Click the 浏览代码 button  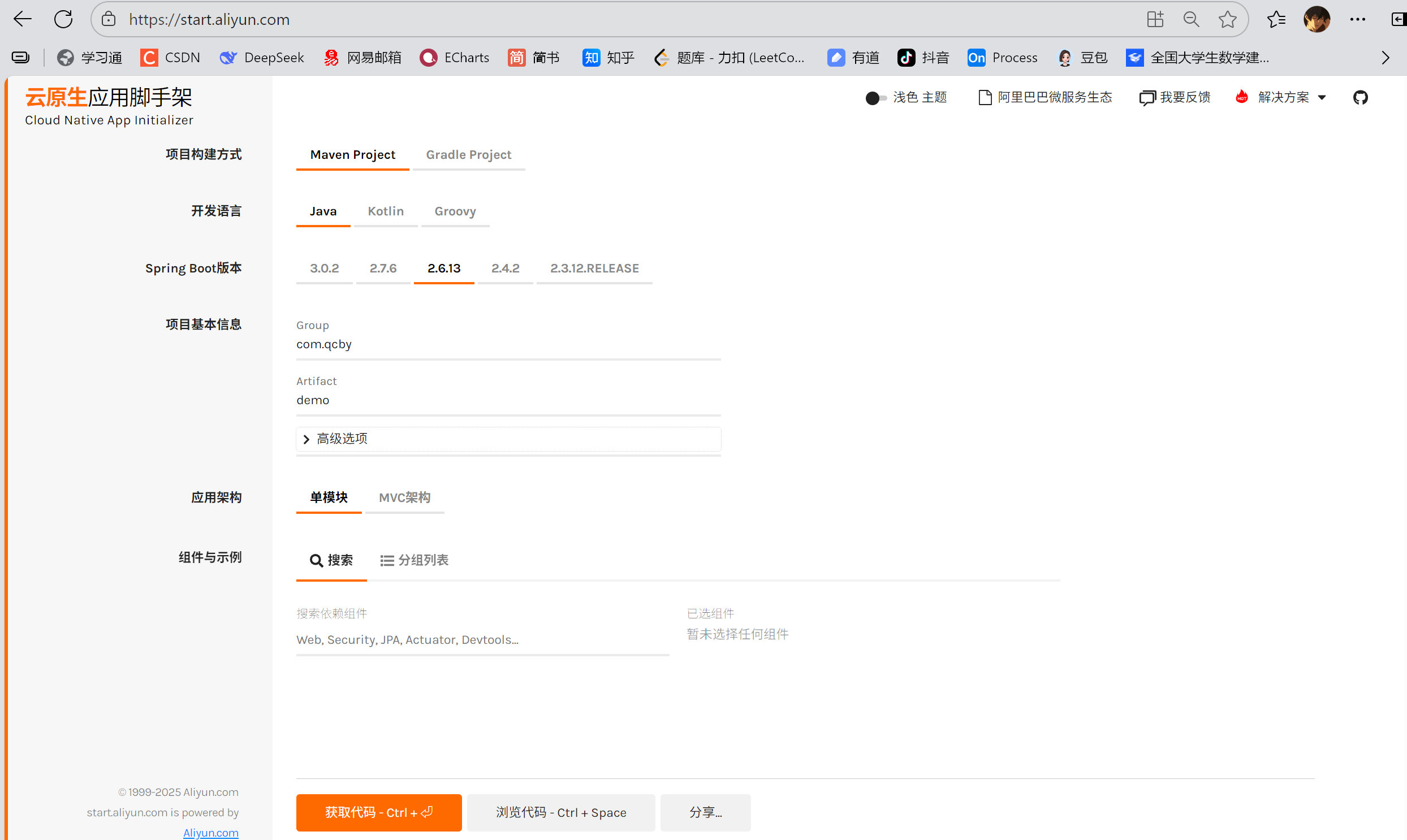coord(560,813)
